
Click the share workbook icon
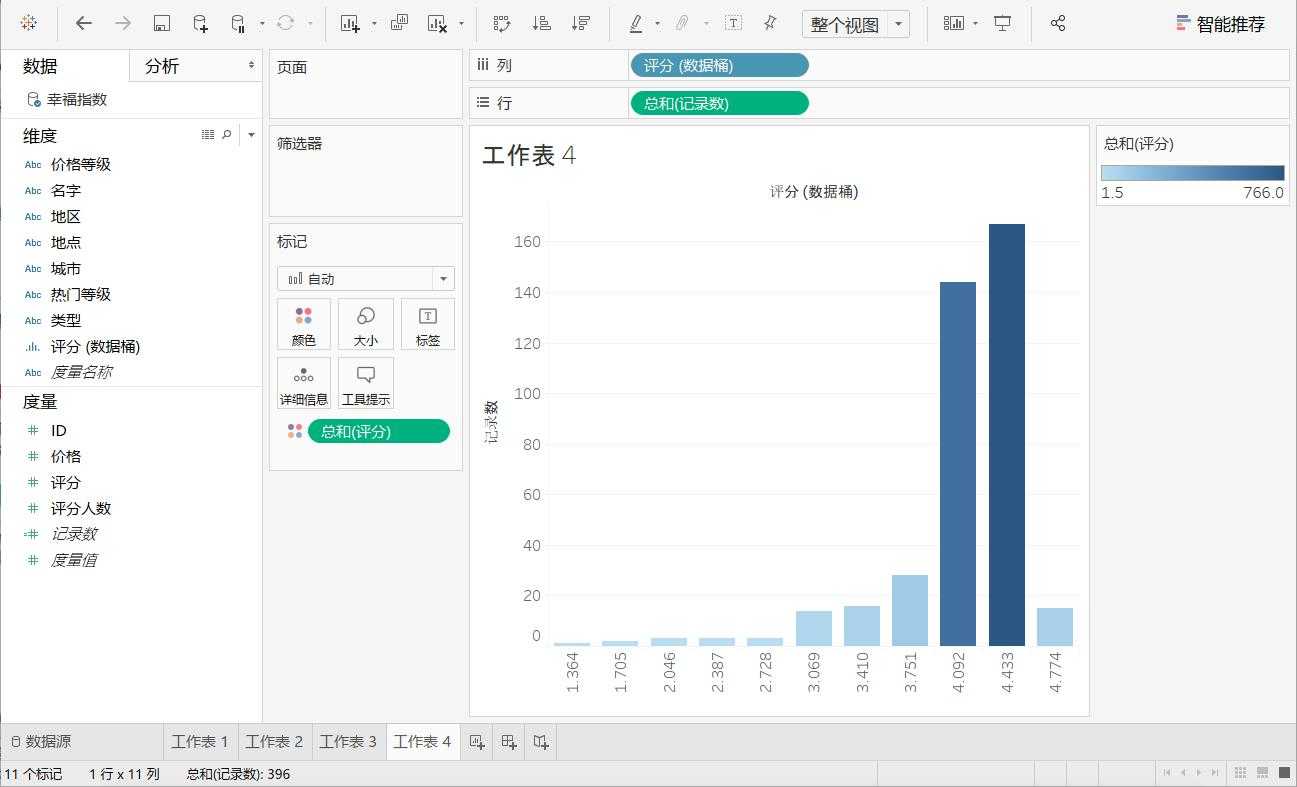coord(1058,23)
